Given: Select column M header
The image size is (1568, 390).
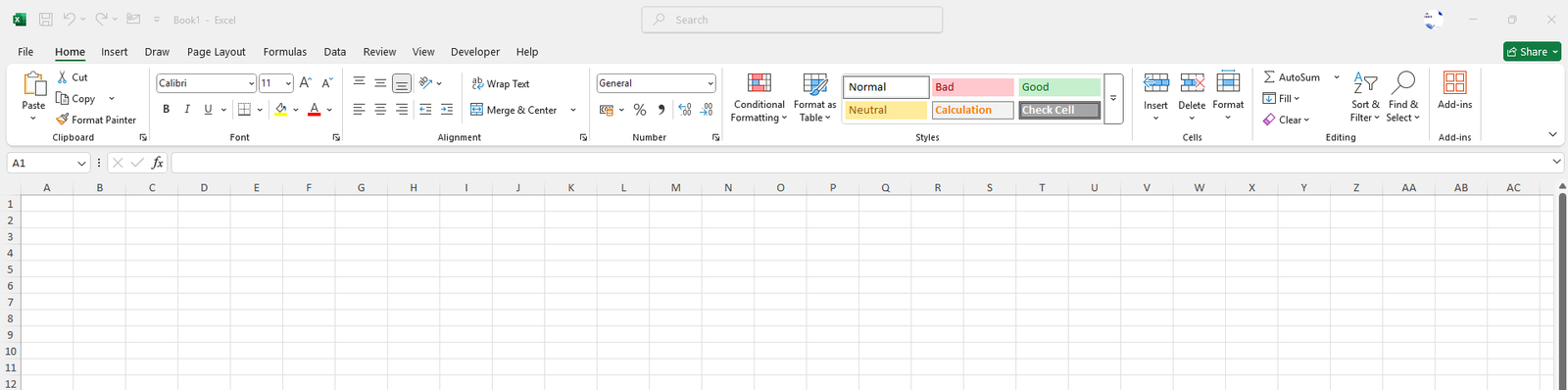Looking at the screenshot, I should 675,187.
